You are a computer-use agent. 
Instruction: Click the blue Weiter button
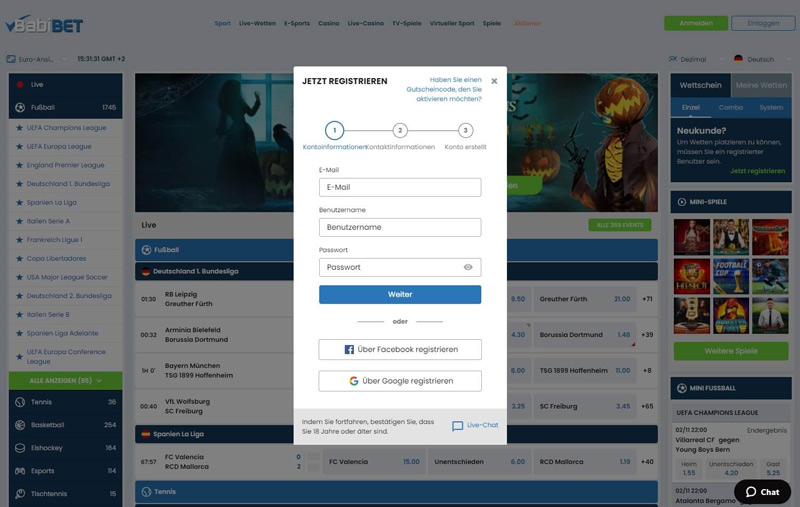(400, 294)
